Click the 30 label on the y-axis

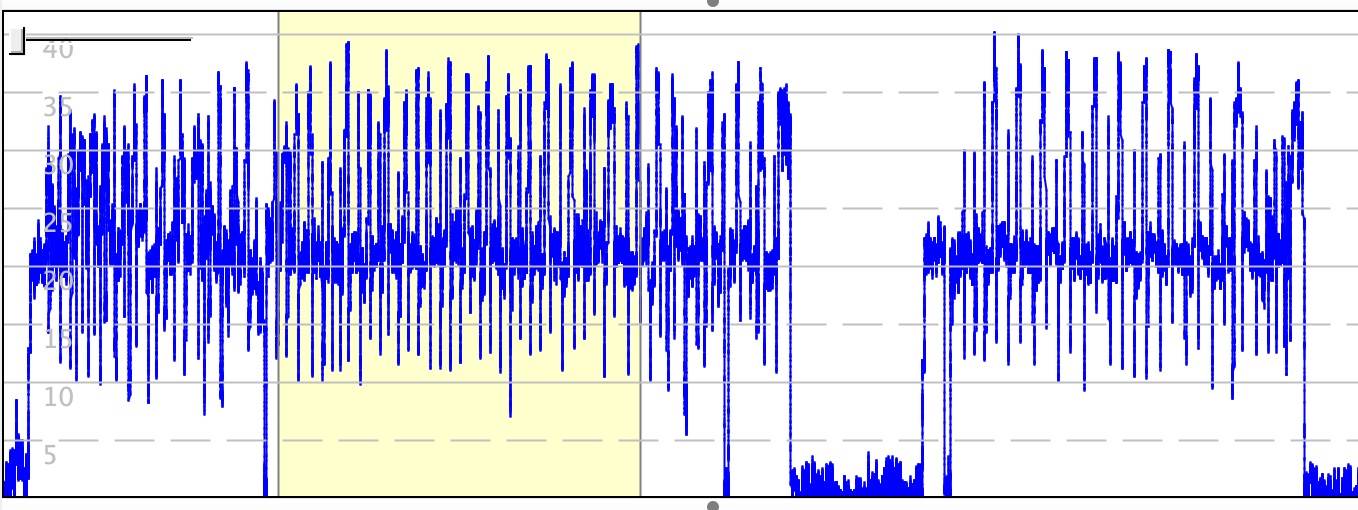pos(58,165)
